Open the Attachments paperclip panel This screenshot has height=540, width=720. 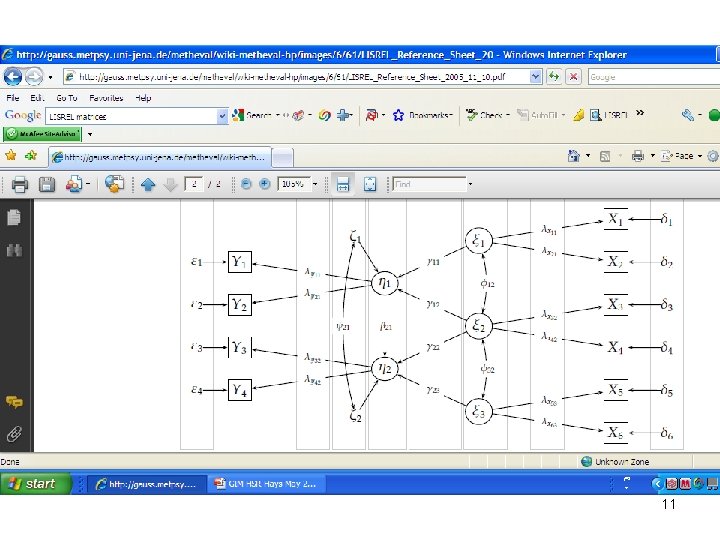14,434
